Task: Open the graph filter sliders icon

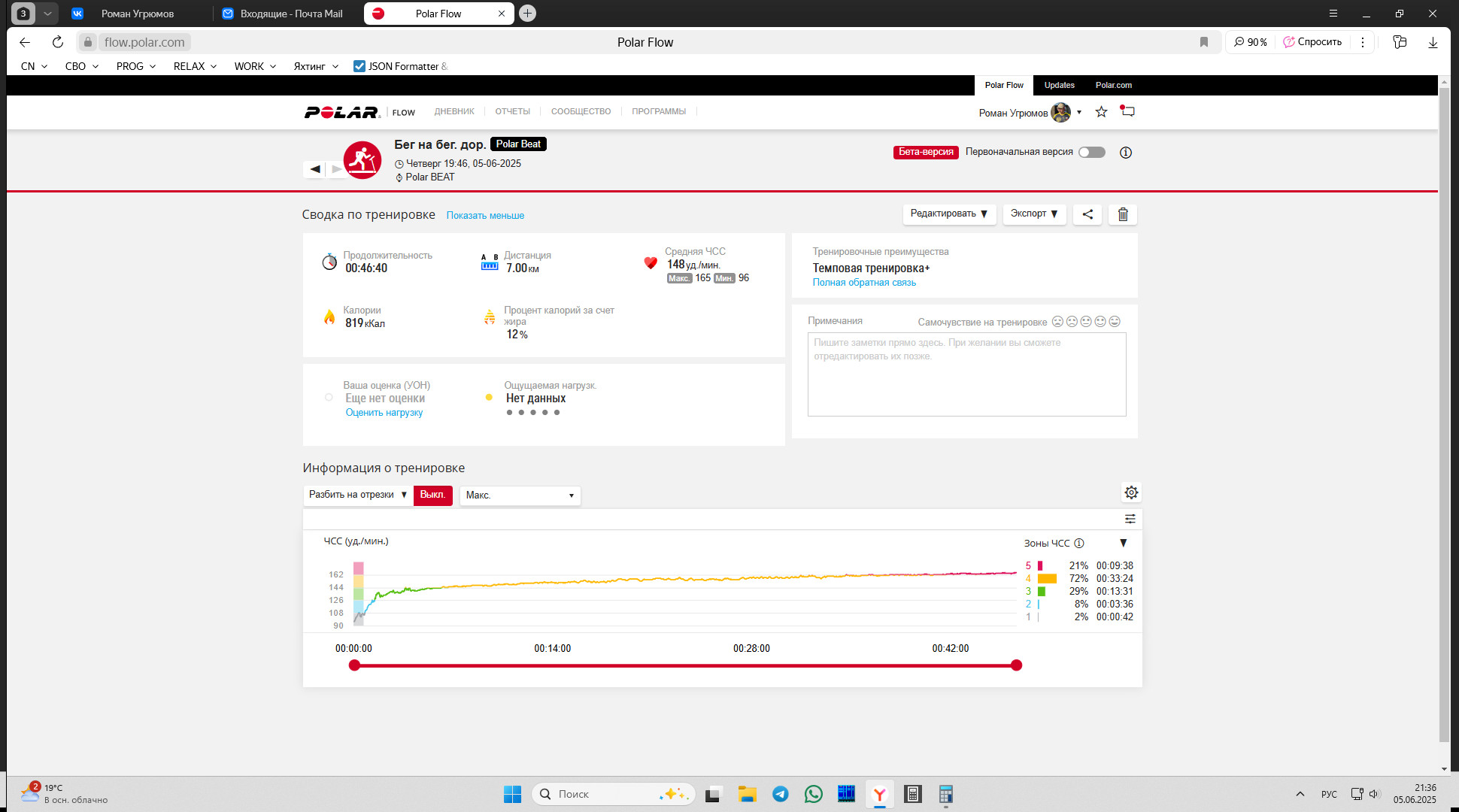Action: pos(1130,519)
